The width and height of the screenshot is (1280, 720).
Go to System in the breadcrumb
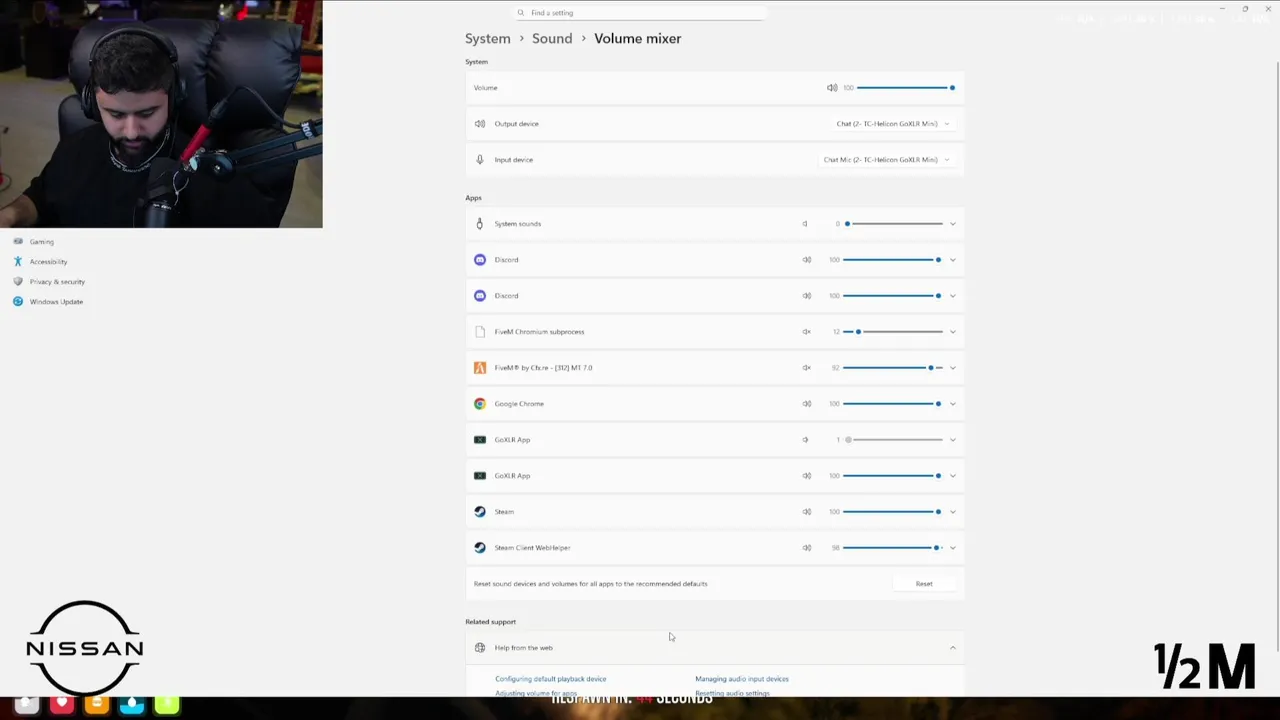(x=487, y=38)
